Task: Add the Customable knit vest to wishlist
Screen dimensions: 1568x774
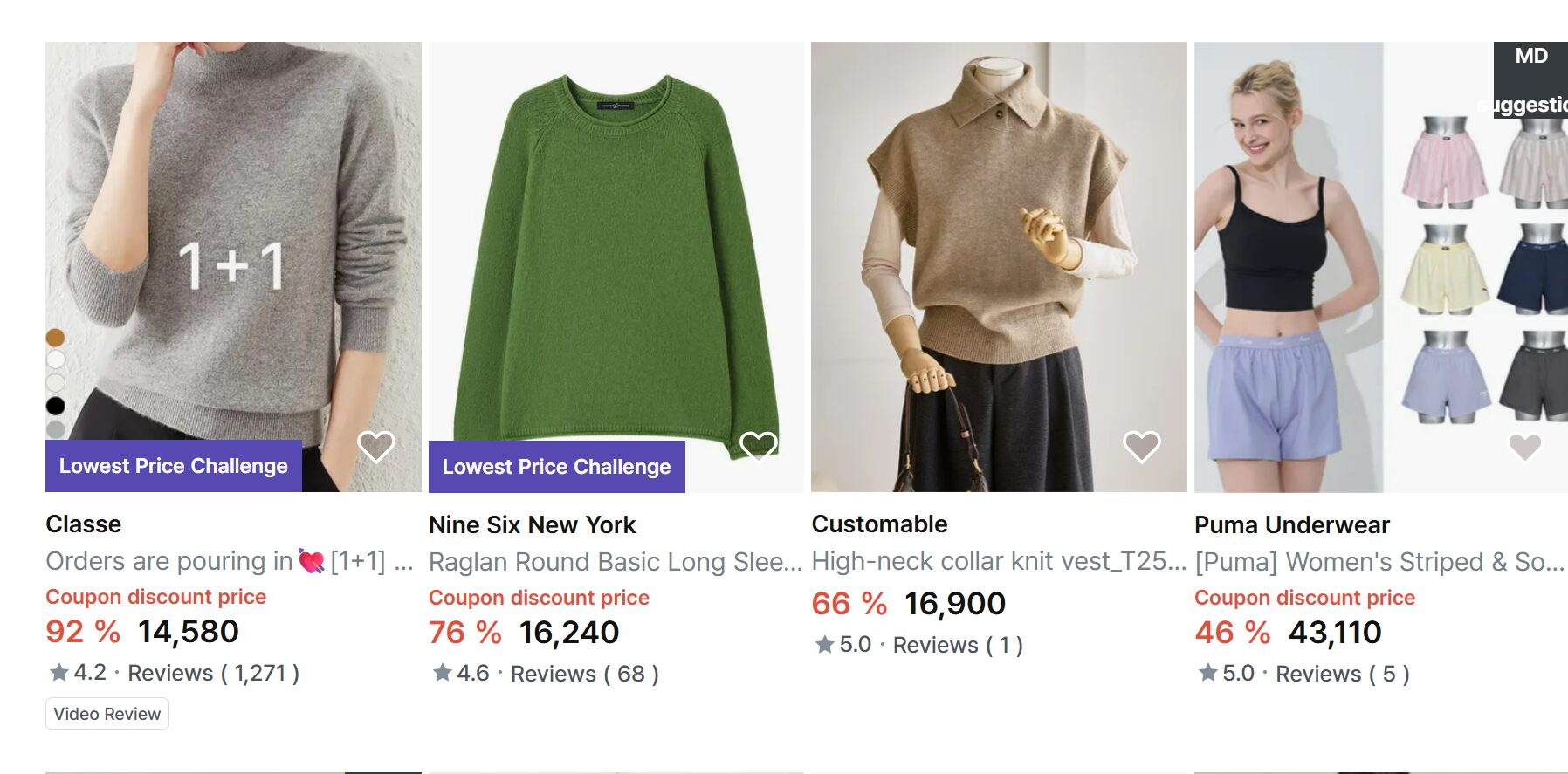Action: [x=1141, y=447]
